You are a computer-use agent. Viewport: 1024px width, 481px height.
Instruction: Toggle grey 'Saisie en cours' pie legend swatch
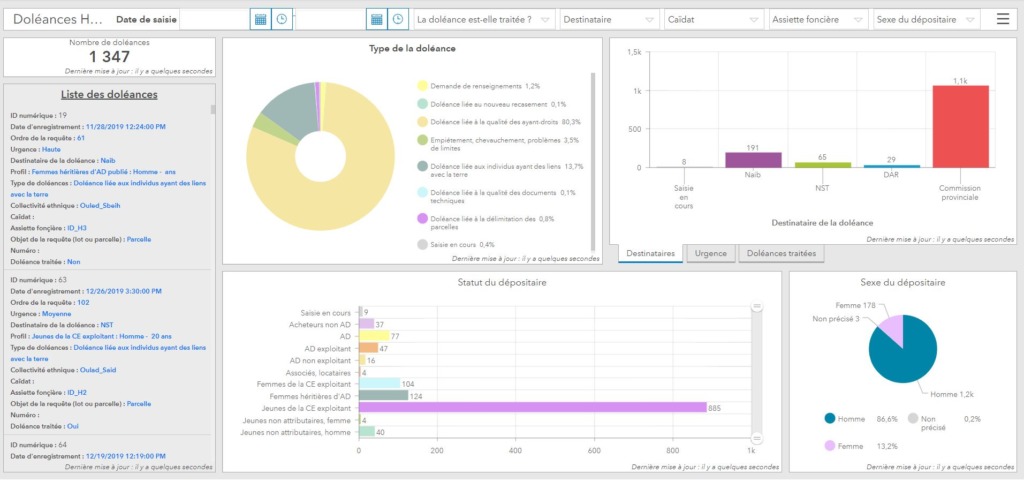[423, 245]
